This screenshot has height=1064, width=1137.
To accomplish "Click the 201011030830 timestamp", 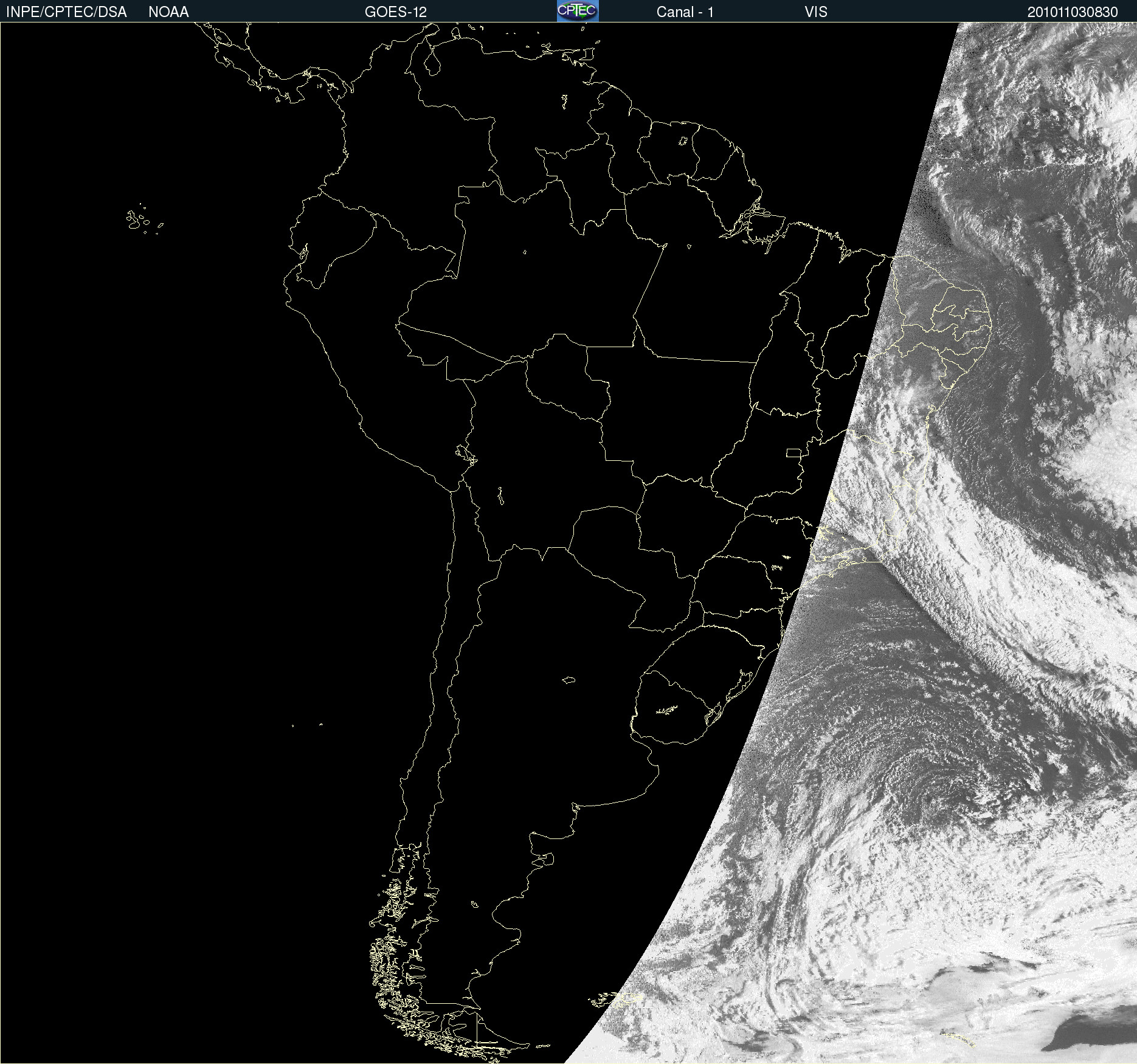I will point(1073,12).
